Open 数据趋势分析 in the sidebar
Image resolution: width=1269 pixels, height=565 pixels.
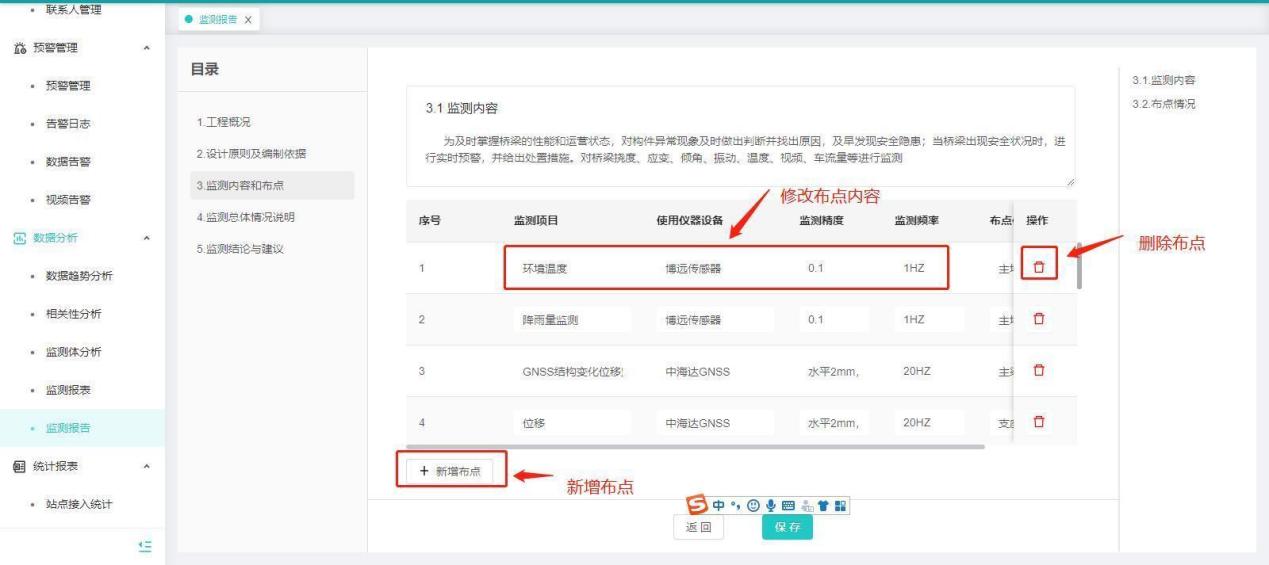point(79,276)
